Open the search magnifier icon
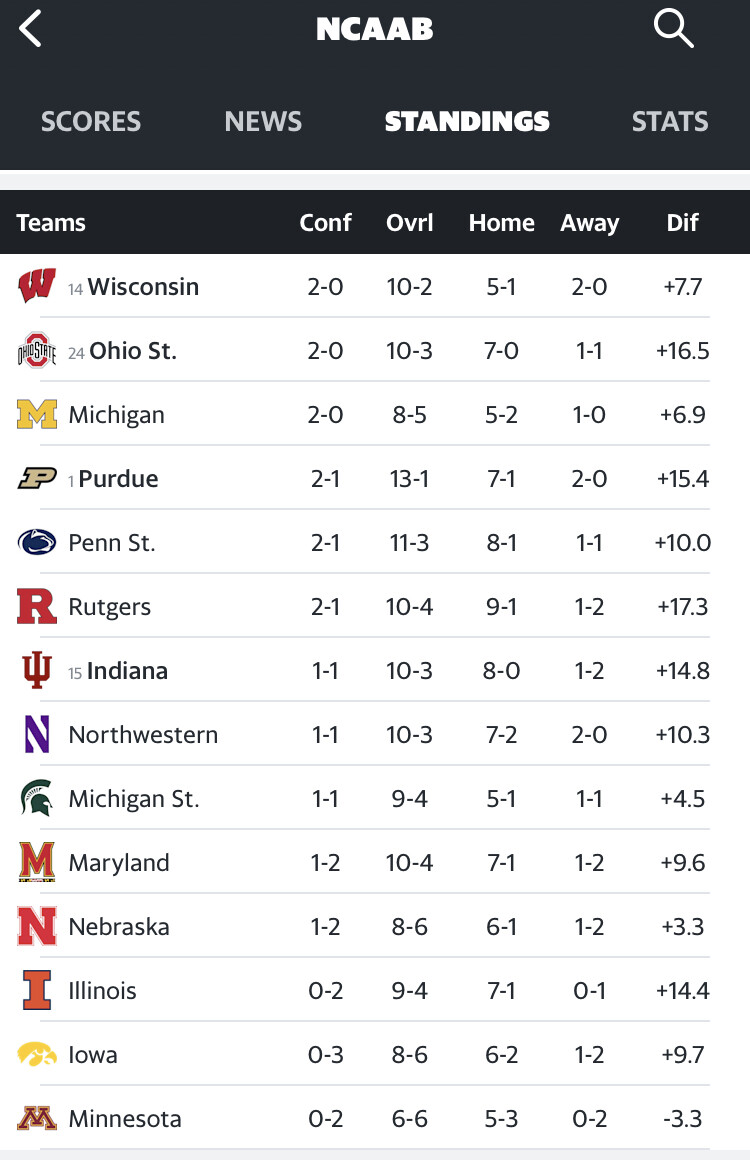The width and height of the screenshot is (750, 1160). point(673,29)
